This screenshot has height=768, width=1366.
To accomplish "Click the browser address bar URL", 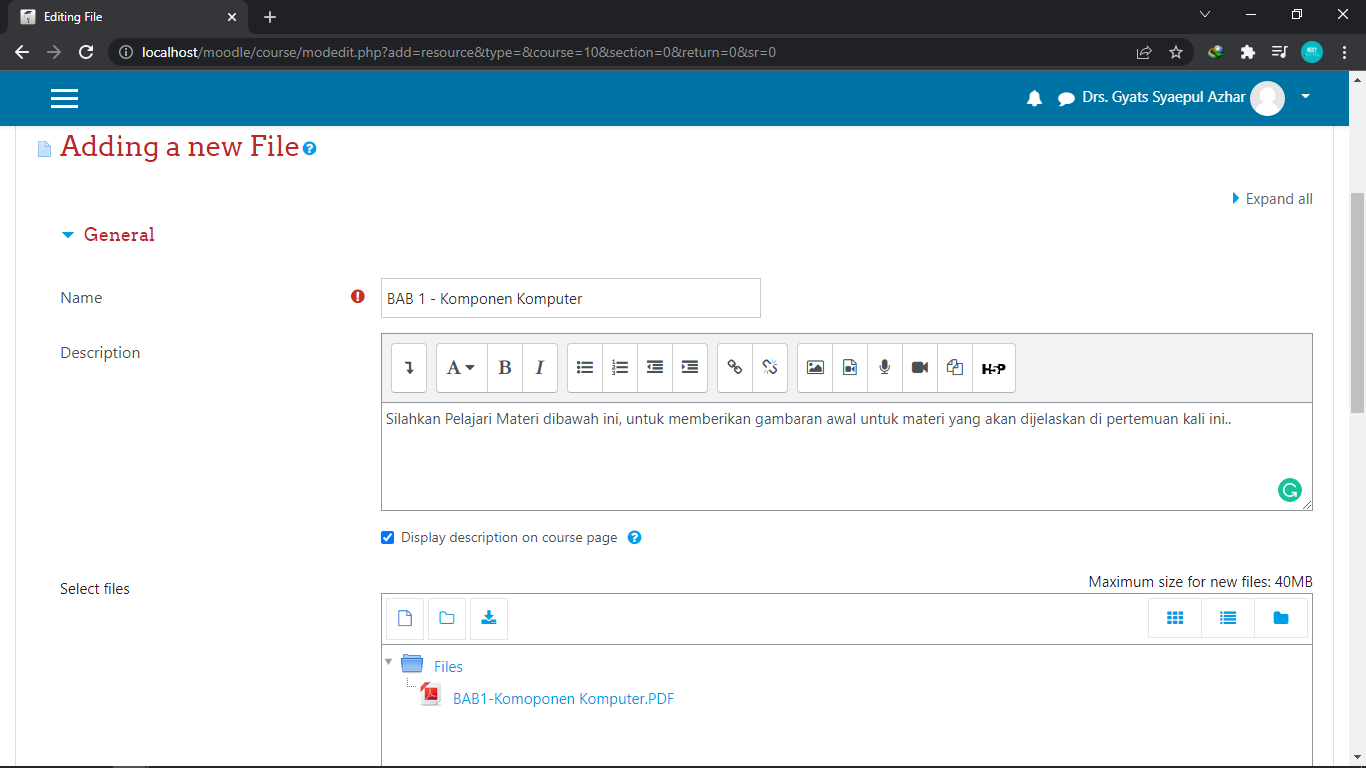I will pyautogui.click(x=459, y=52).
